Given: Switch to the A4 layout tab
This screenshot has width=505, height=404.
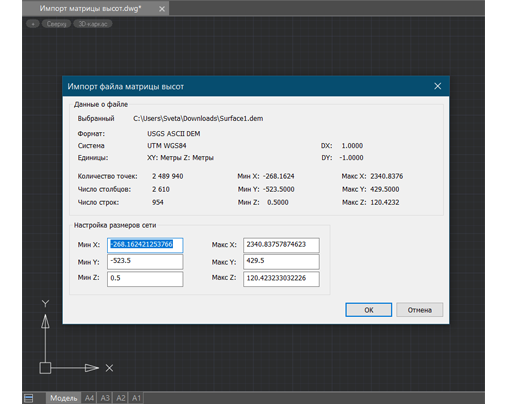Looking at the screenshot, I should [89, 398].
